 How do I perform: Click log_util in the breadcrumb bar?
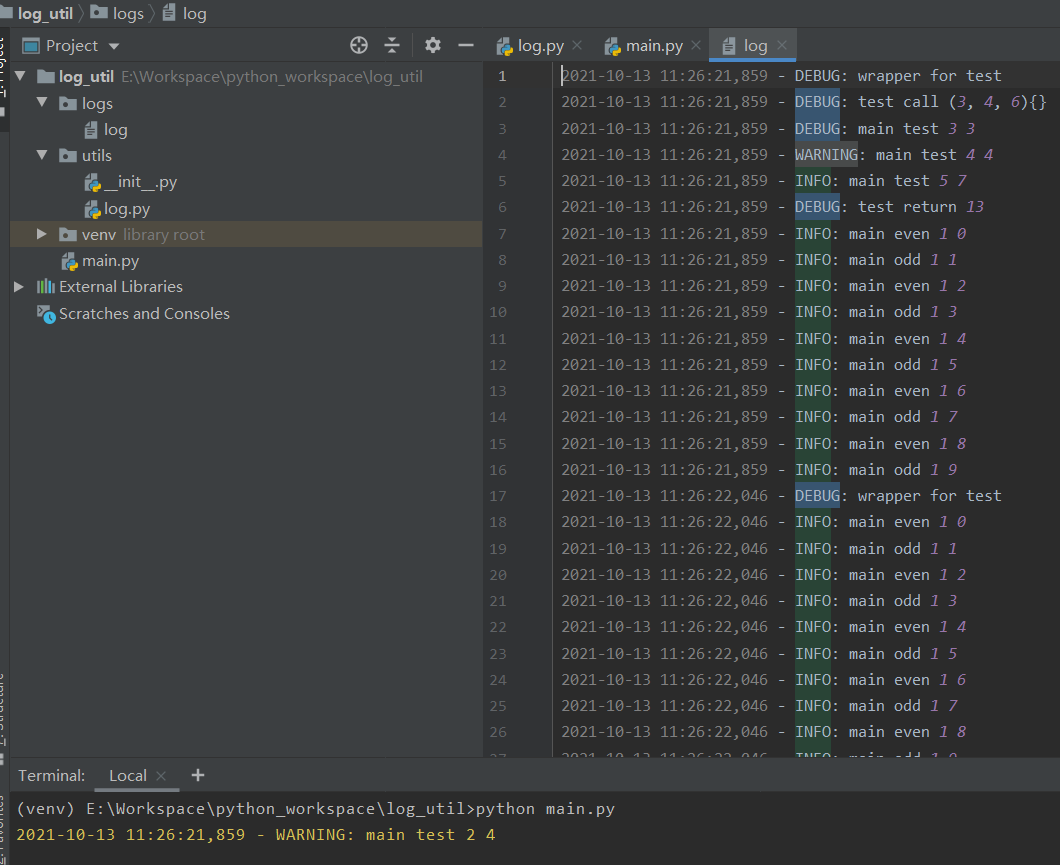coord(45,14)
